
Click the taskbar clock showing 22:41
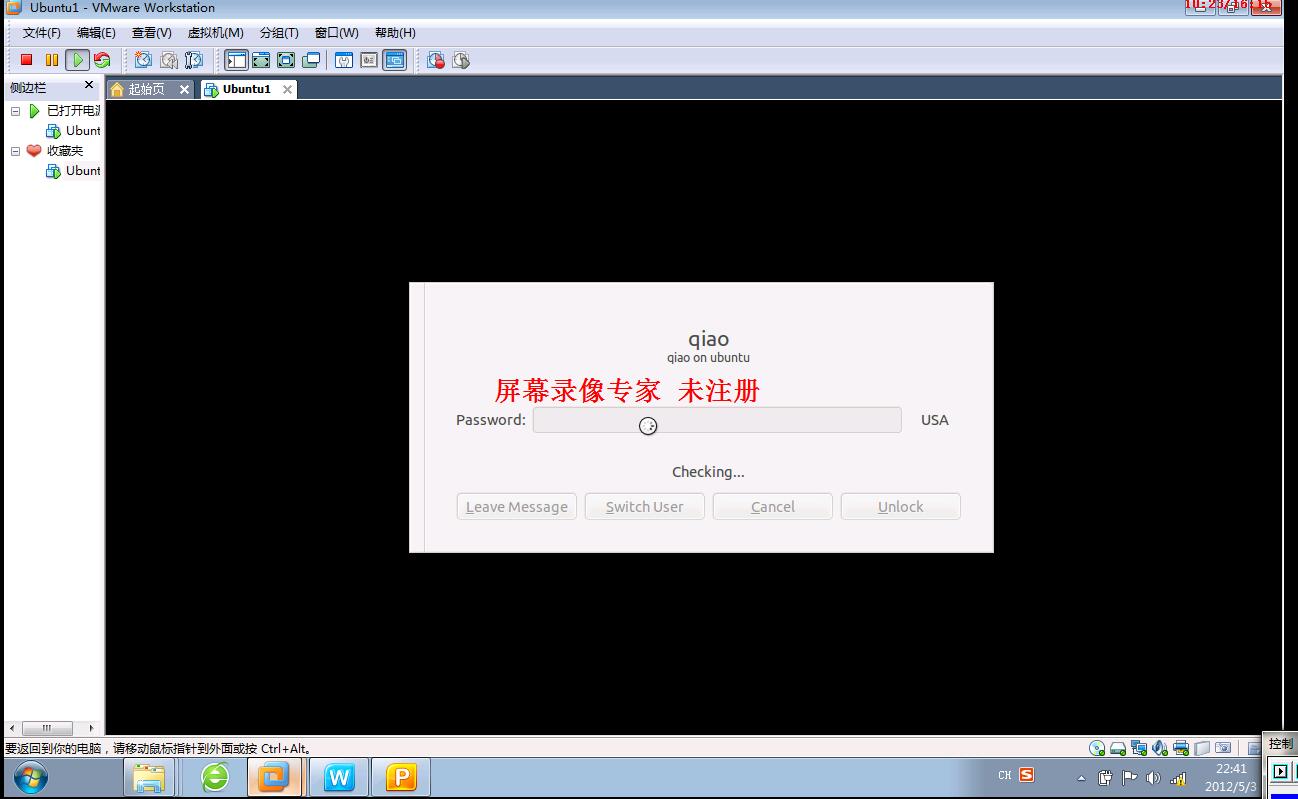(1231, 778)
